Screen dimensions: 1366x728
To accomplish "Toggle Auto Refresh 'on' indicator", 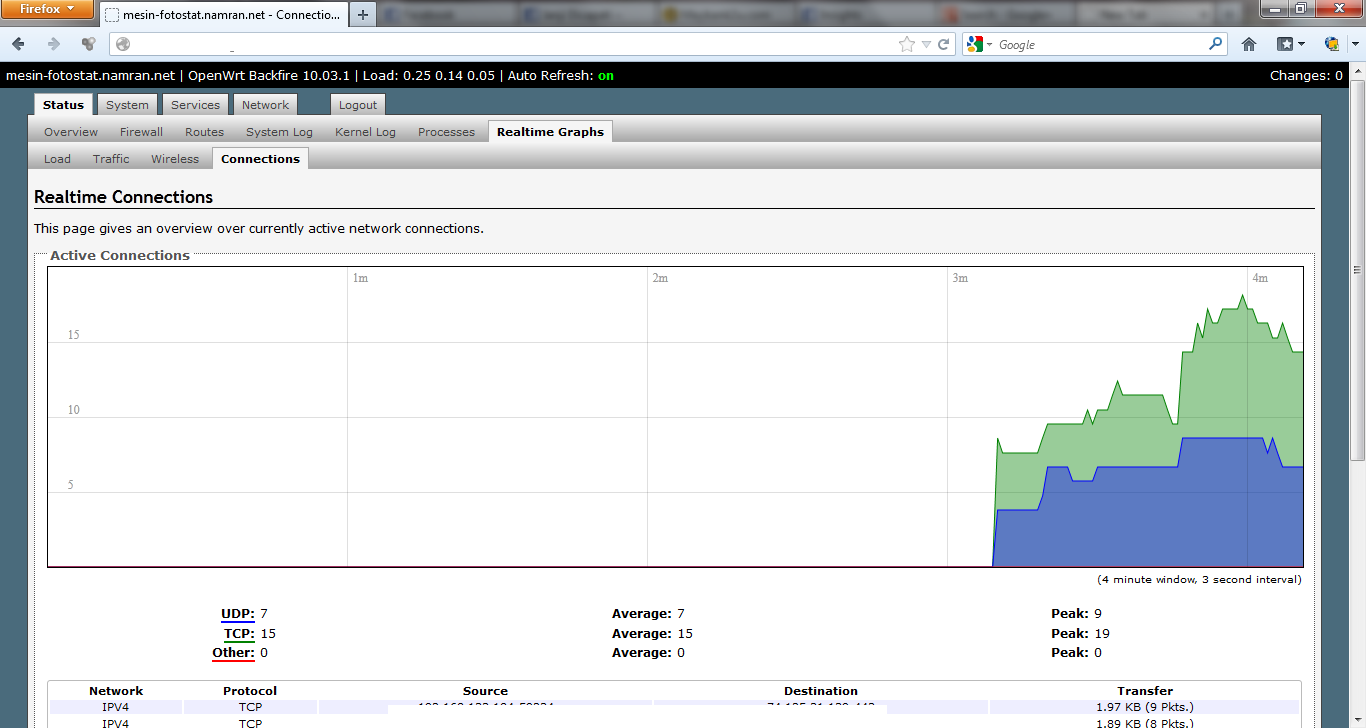I will tap(605, 76).
